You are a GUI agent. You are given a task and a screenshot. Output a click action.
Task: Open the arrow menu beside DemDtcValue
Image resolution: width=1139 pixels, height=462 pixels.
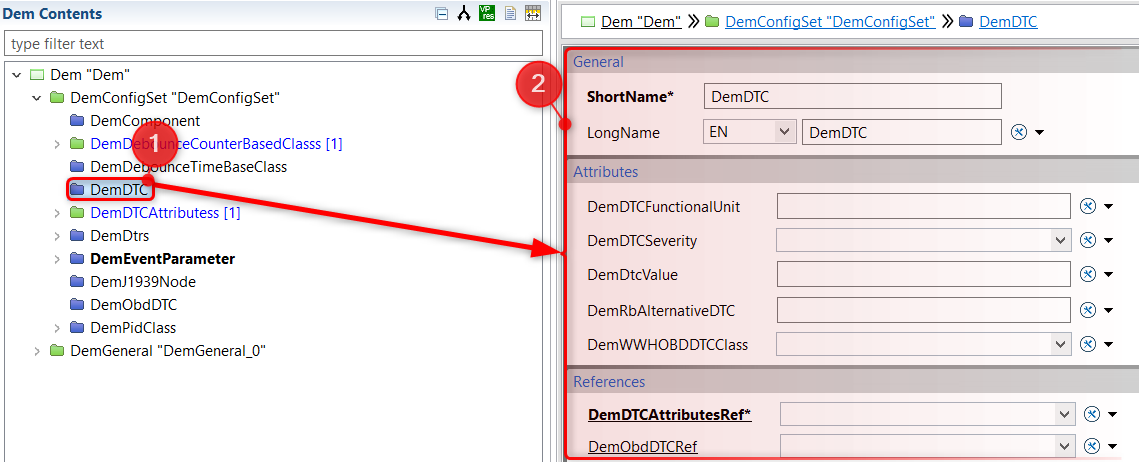1108,274
